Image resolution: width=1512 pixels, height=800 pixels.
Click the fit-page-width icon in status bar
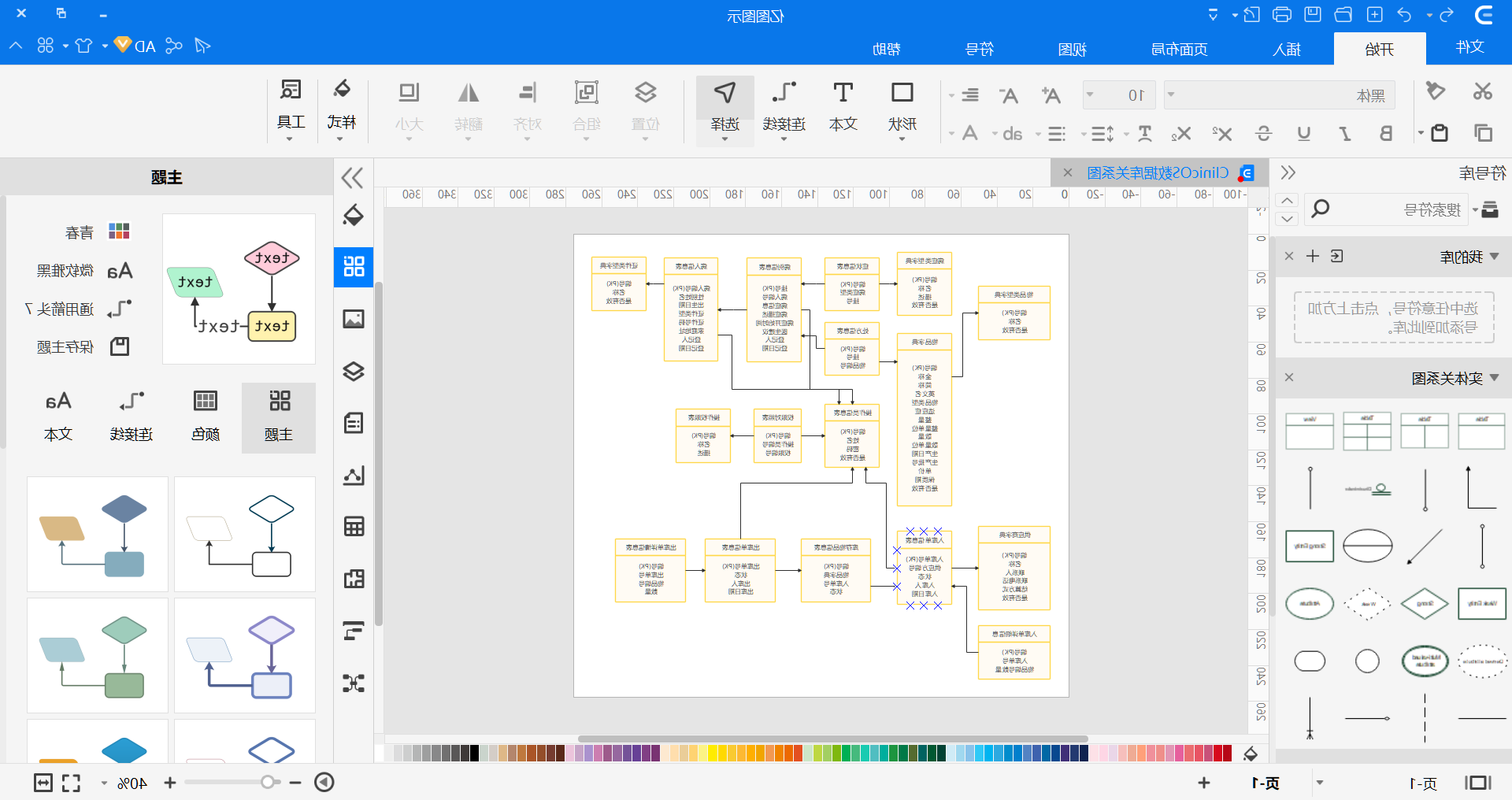43,783
